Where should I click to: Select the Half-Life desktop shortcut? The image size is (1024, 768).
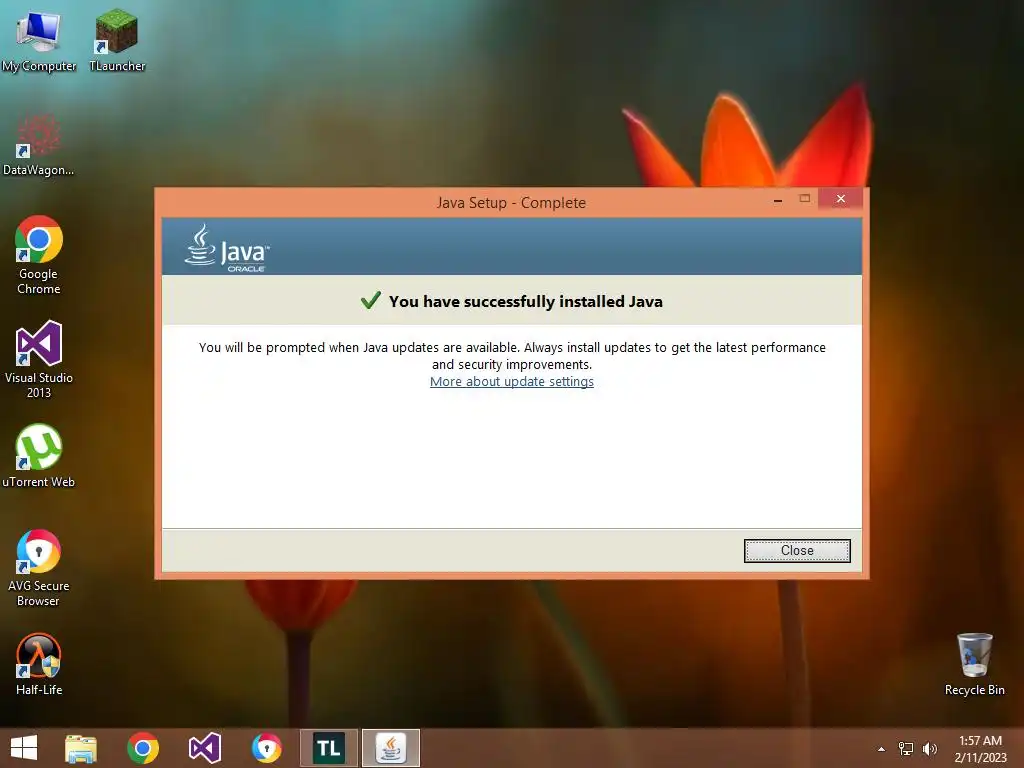(x=39, y=664)
